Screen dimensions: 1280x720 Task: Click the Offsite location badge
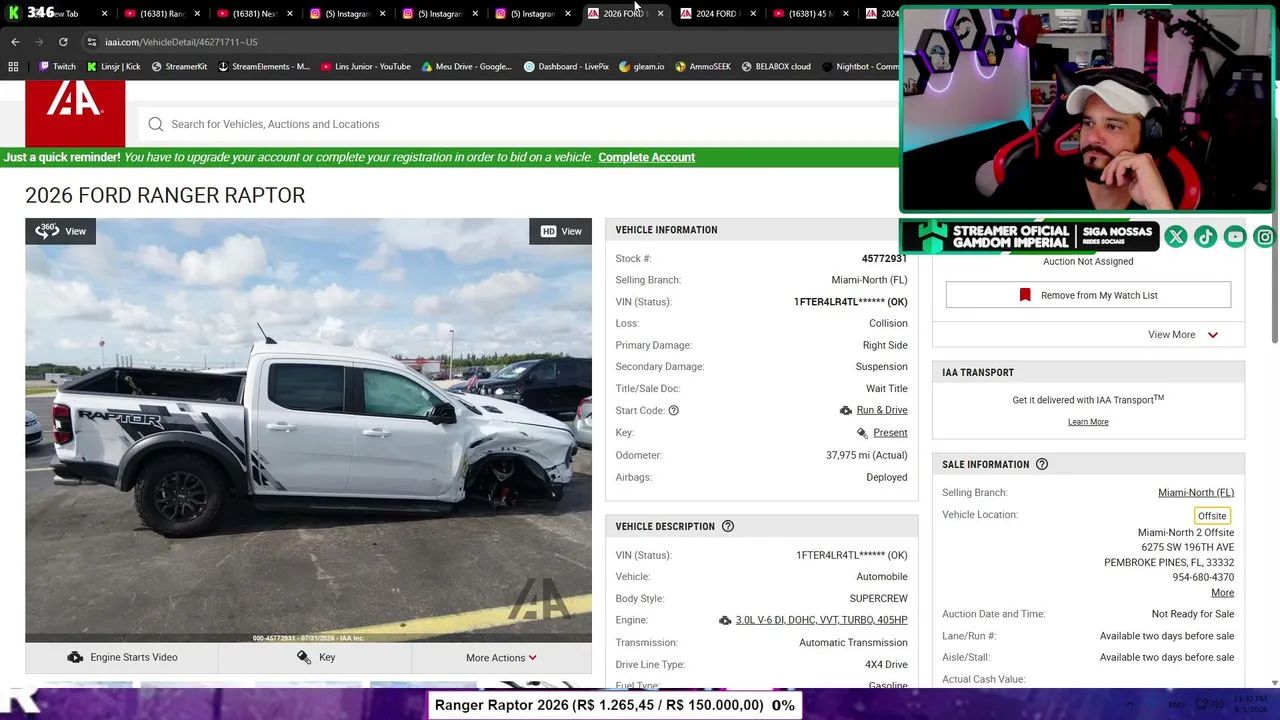tap(1212, 516)
